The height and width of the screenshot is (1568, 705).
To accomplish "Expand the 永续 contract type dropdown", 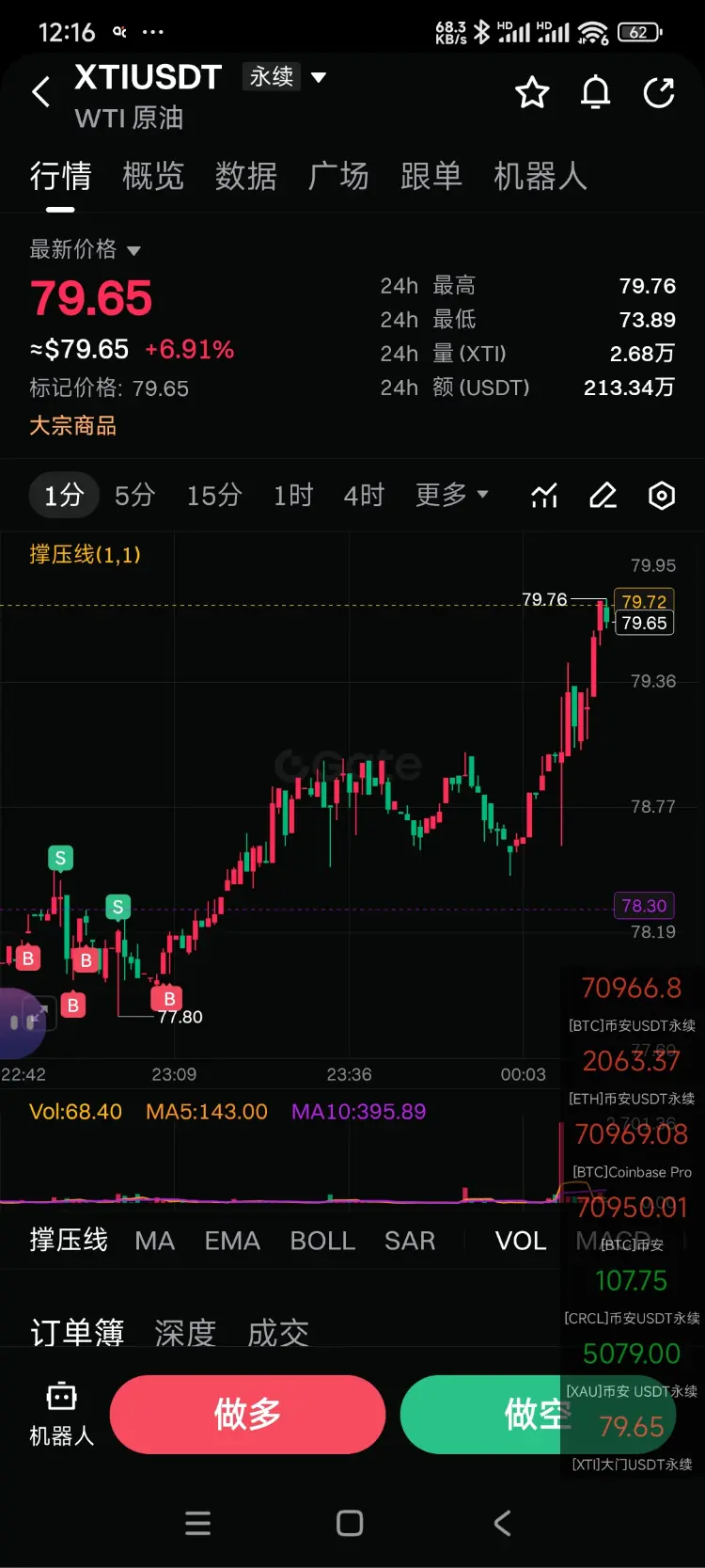I will coord(284,76).
